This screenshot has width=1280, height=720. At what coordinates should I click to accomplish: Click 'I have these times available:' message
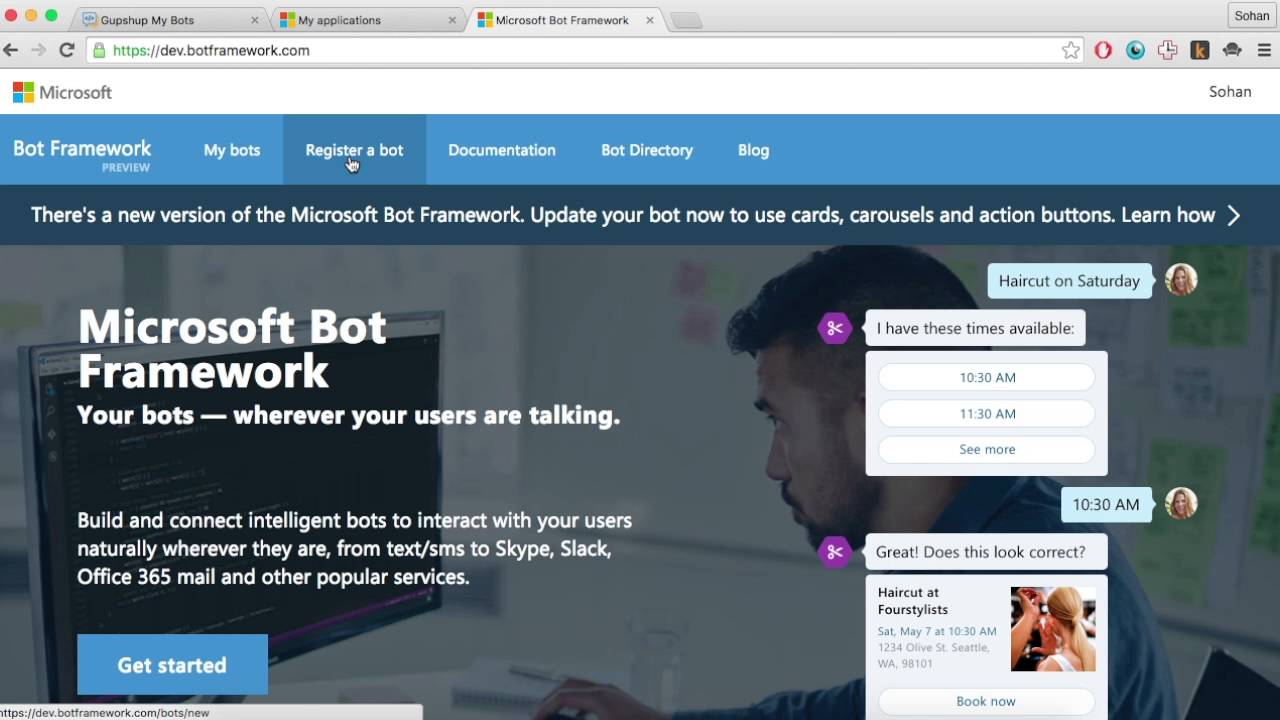[x=975, y=328]
